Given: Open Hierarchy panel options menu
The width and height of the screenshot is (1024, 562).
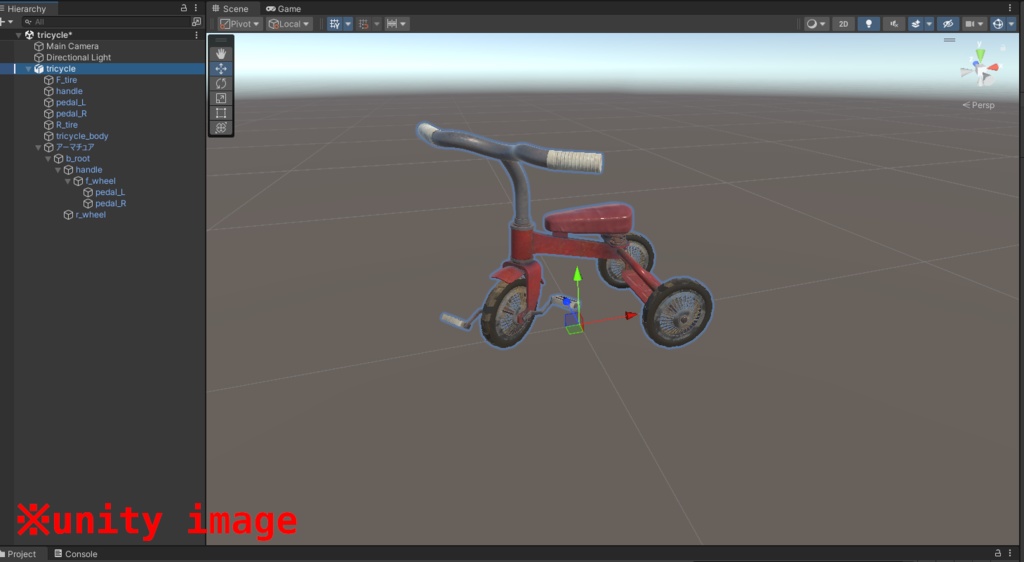Looking at the screenshot, I should [196, 8].
